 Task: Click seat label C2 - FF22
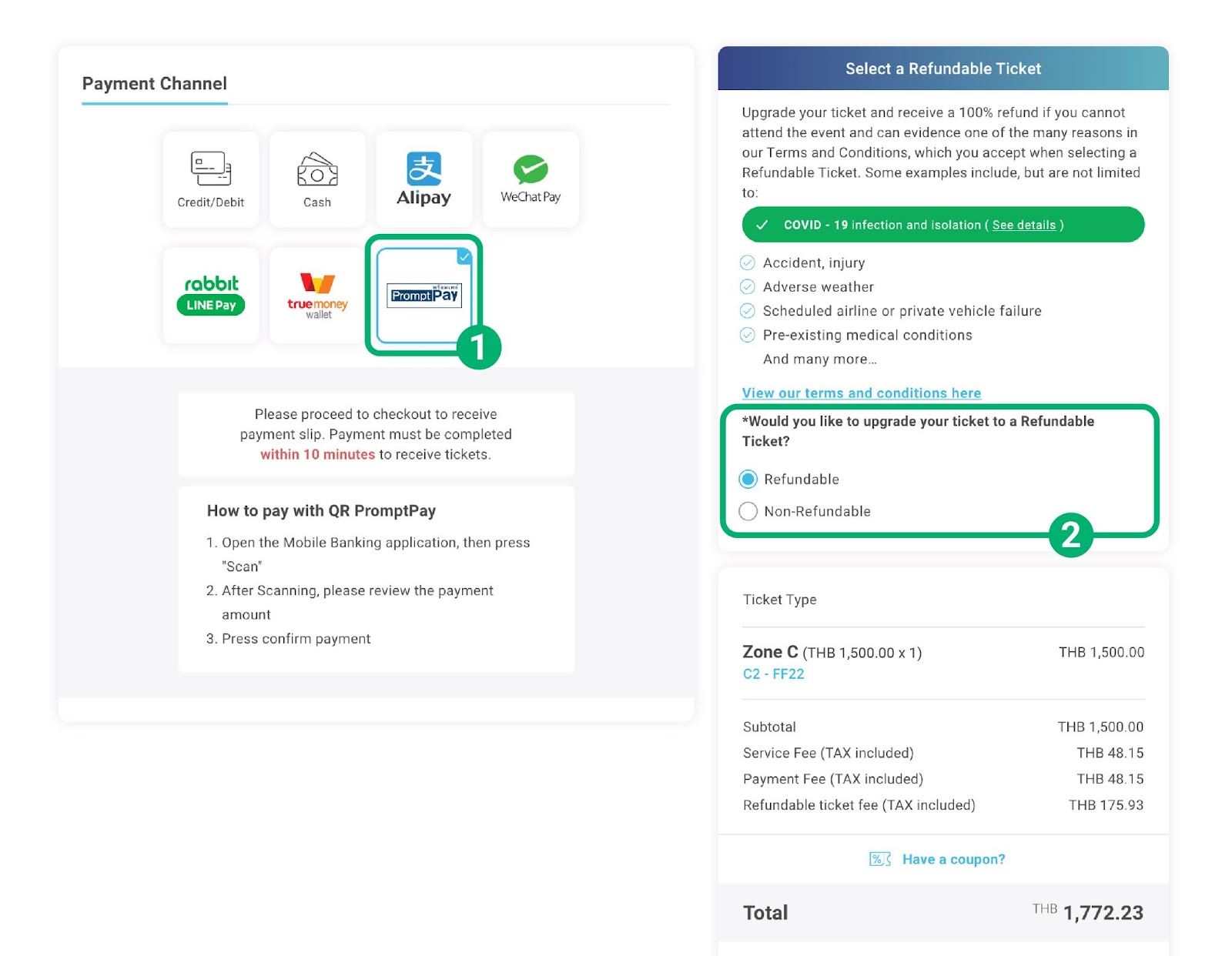point(773,674)
